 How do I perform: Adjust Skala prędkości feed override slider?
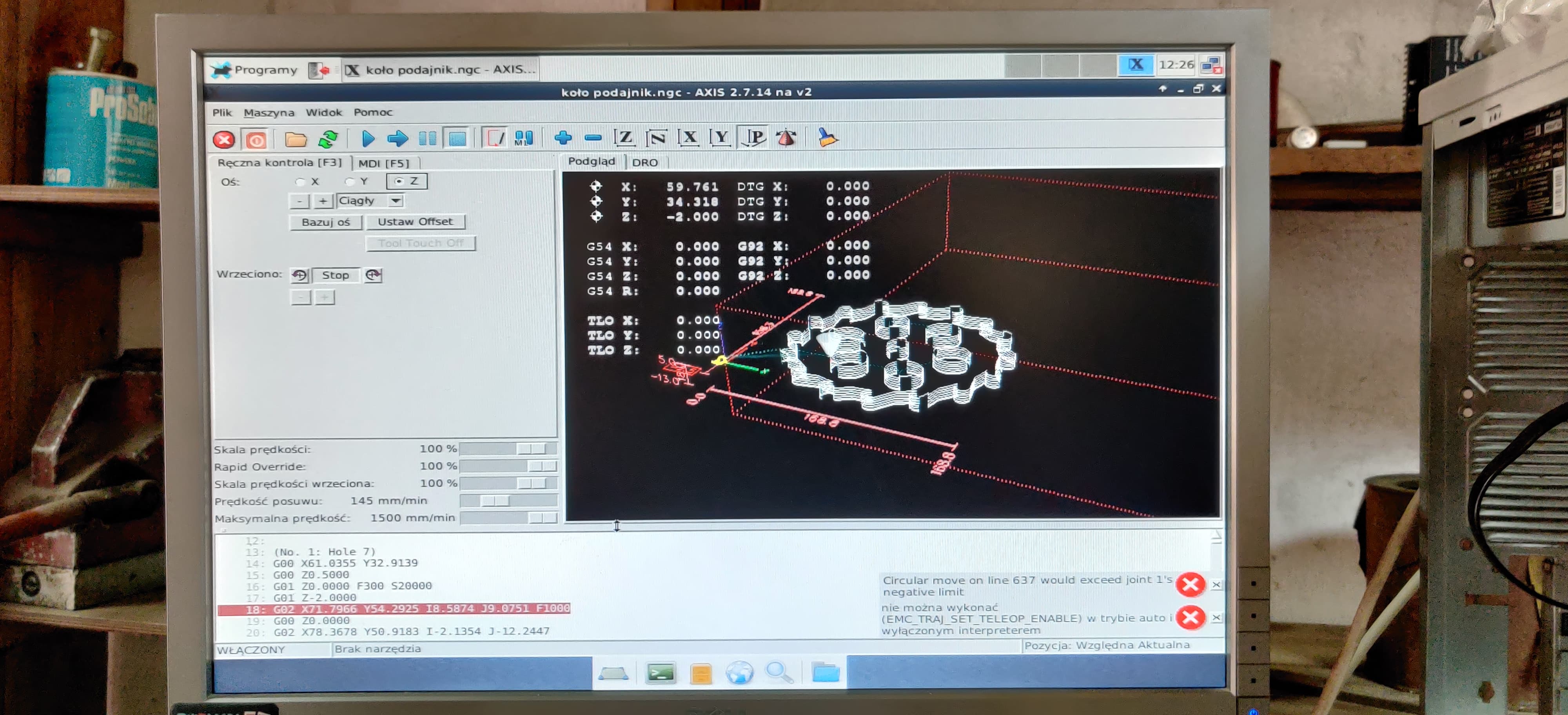click(508, 449)
